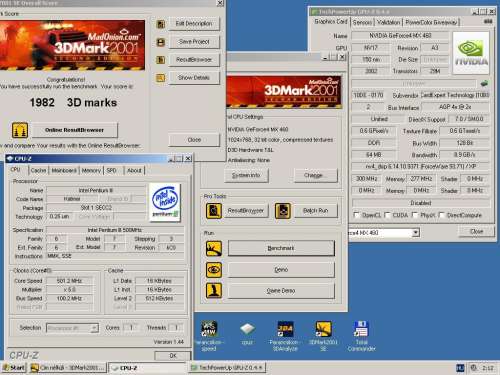The image size is (500, 375).
Task: Start the Benchmark run button
Action: tap(281, 248)
